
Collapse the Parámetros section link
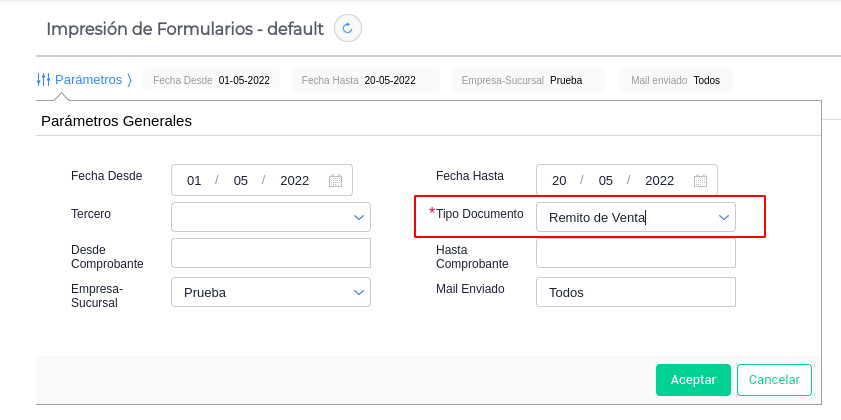pyautogui.click(x=88, y=79)
